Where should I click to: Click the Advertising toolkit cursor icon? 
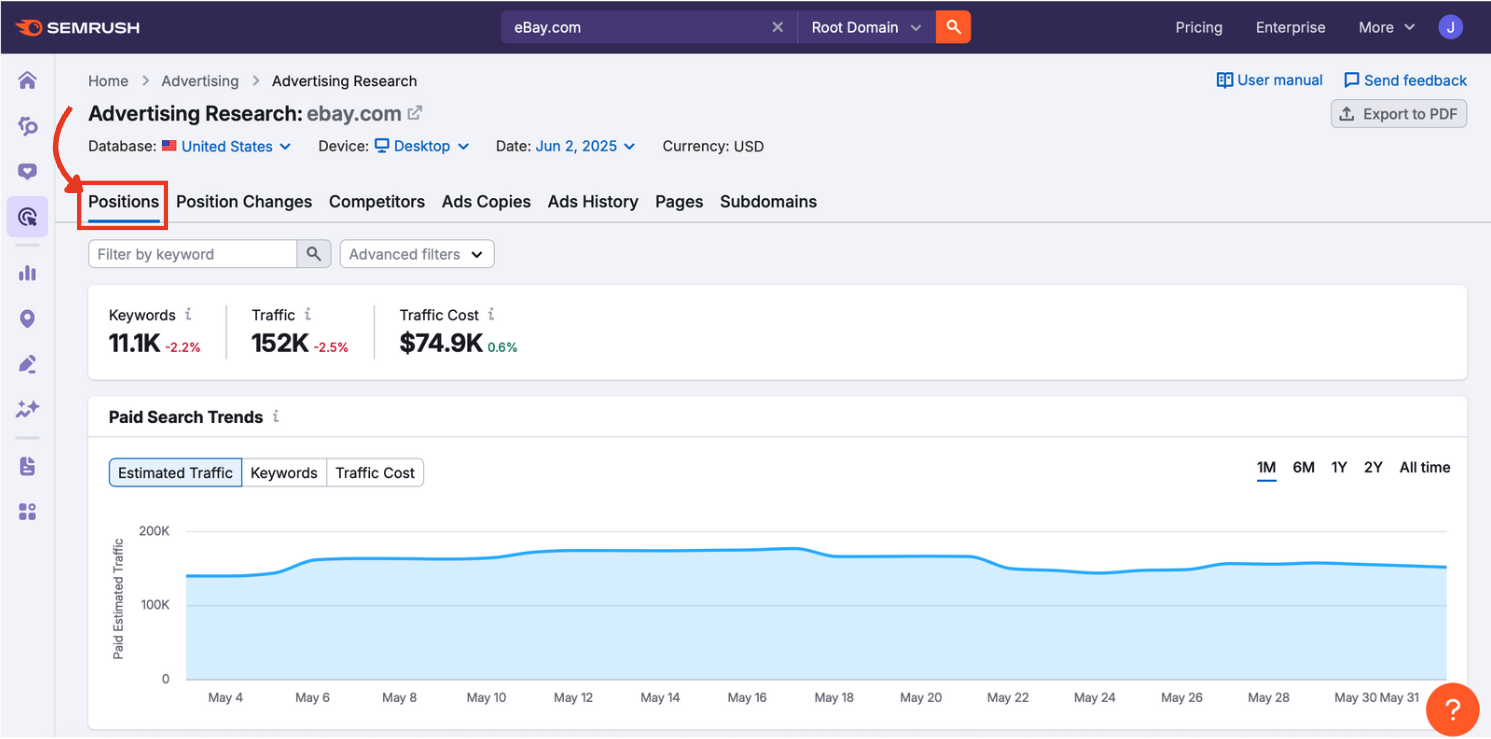click(x=26, y=216)
